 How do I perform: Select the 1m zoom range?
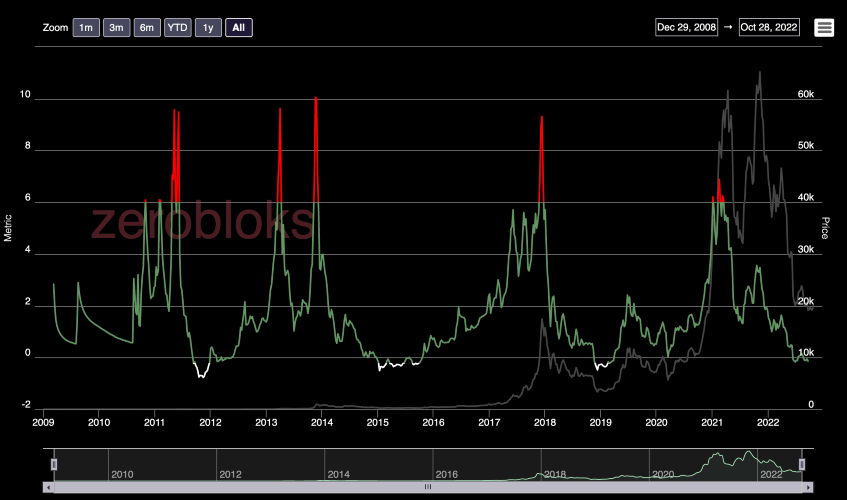pos(86,28)
